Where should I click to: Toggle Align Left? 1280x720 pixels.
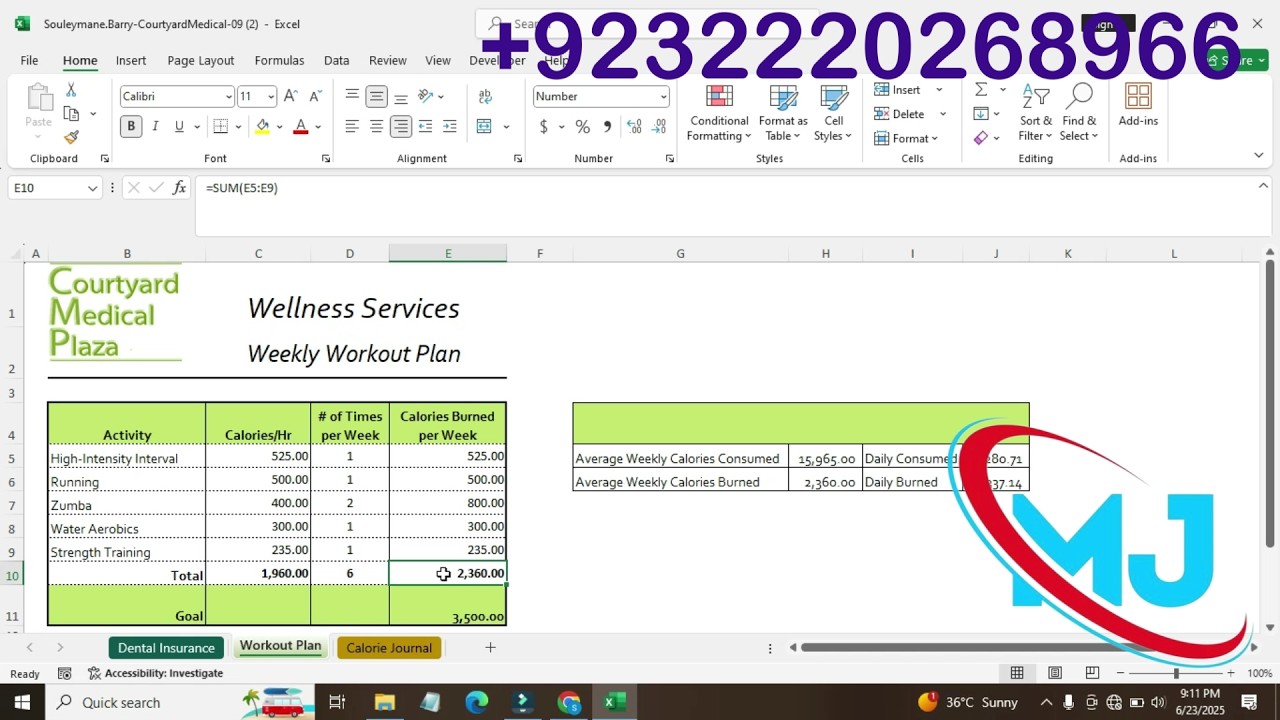[x=352, y=127]
